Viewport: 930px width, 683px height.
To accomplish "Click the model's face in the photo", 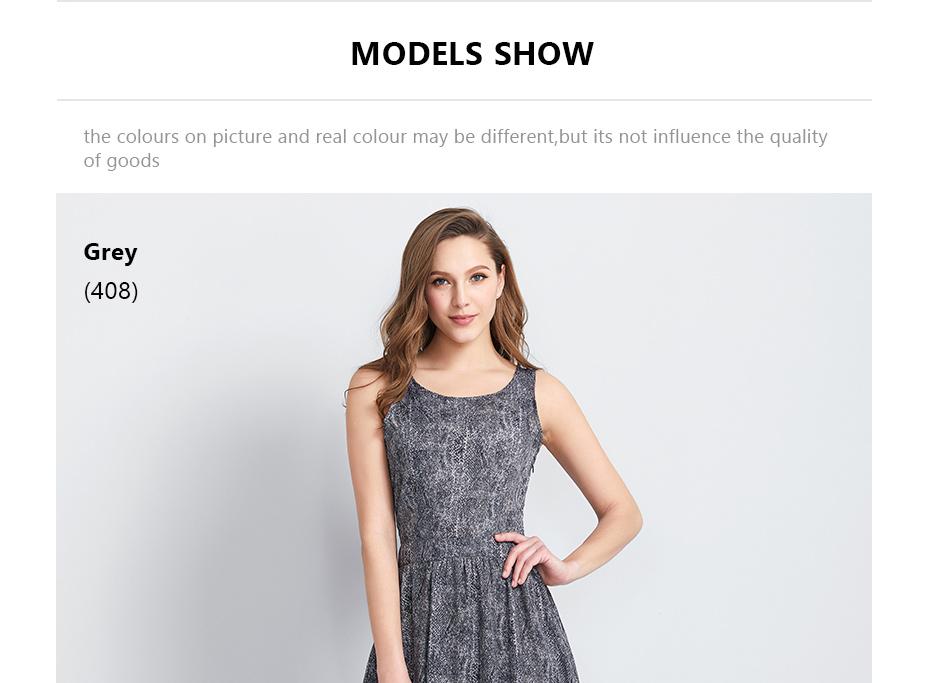I will tap(463, 285).
